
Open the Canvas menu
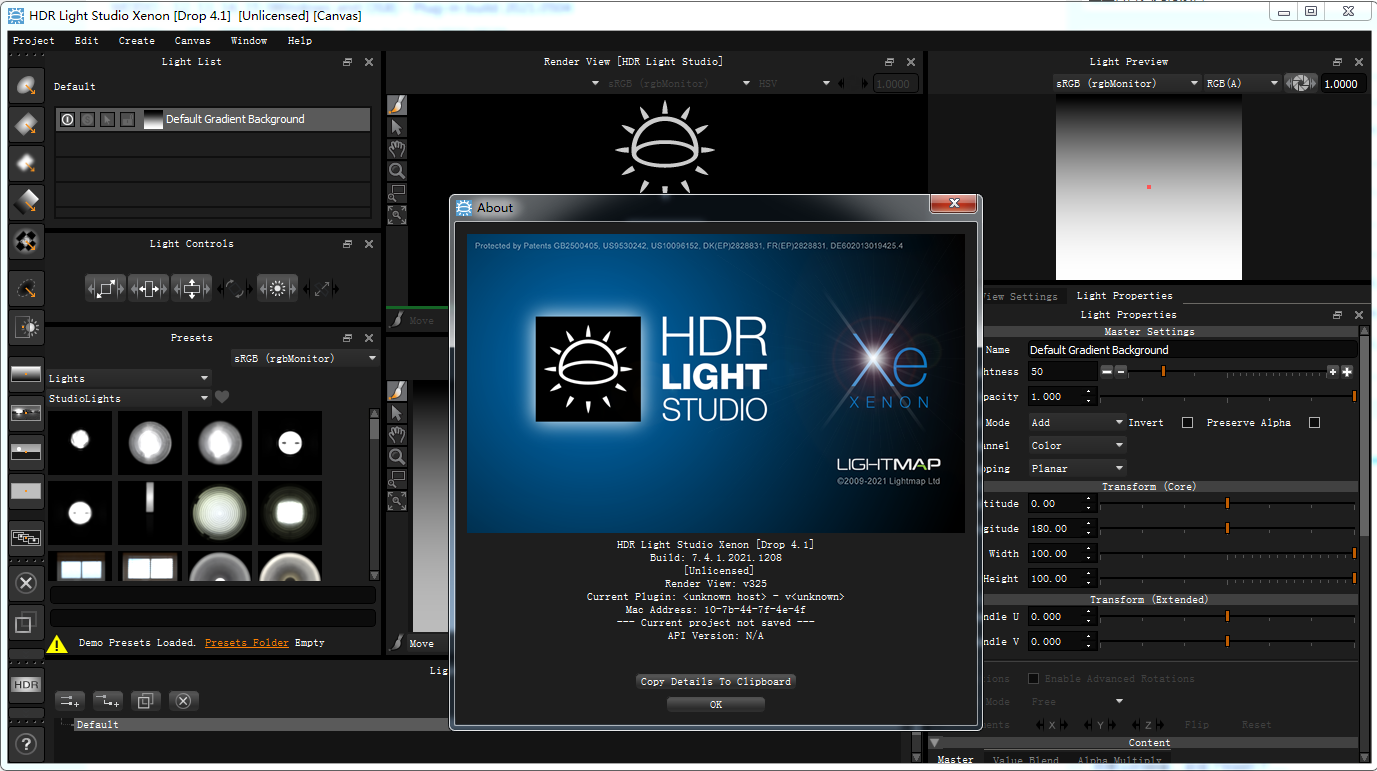[192, 40]
